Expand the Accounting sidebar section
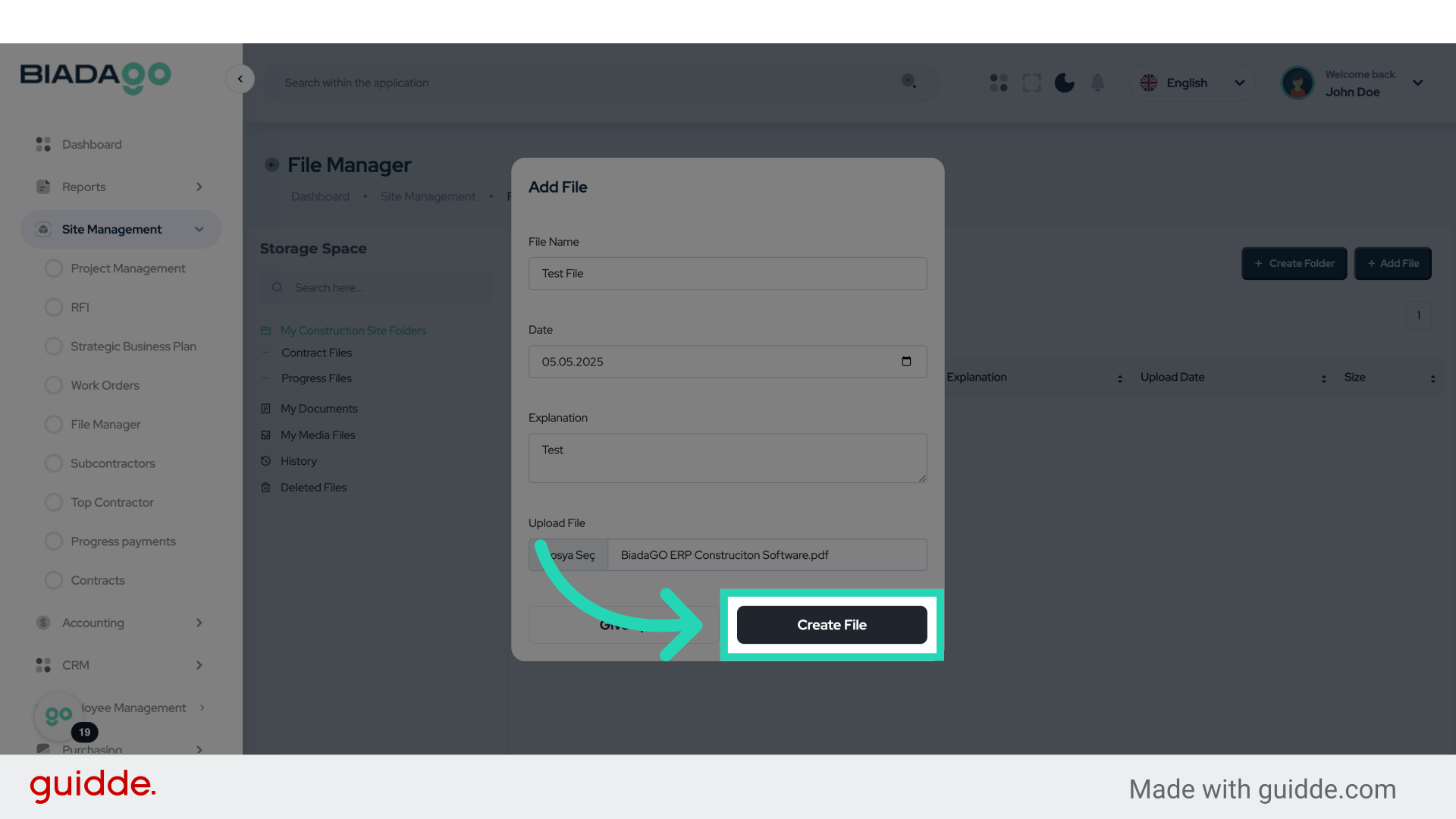 coord(121,623)
